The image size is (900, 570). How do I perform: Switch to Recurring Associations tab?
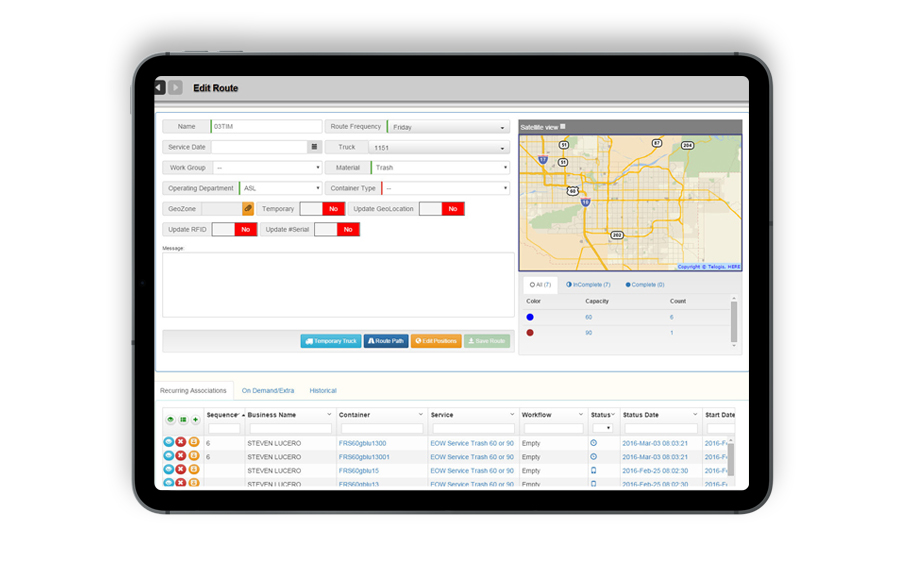click(x=193, y=390)
